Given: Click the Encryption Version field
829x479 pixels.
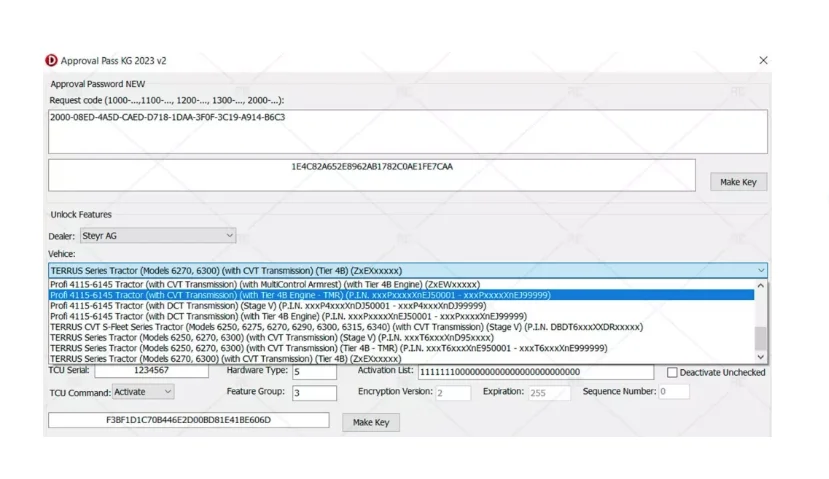Looking at the screenshot, I should click(453, 393).
